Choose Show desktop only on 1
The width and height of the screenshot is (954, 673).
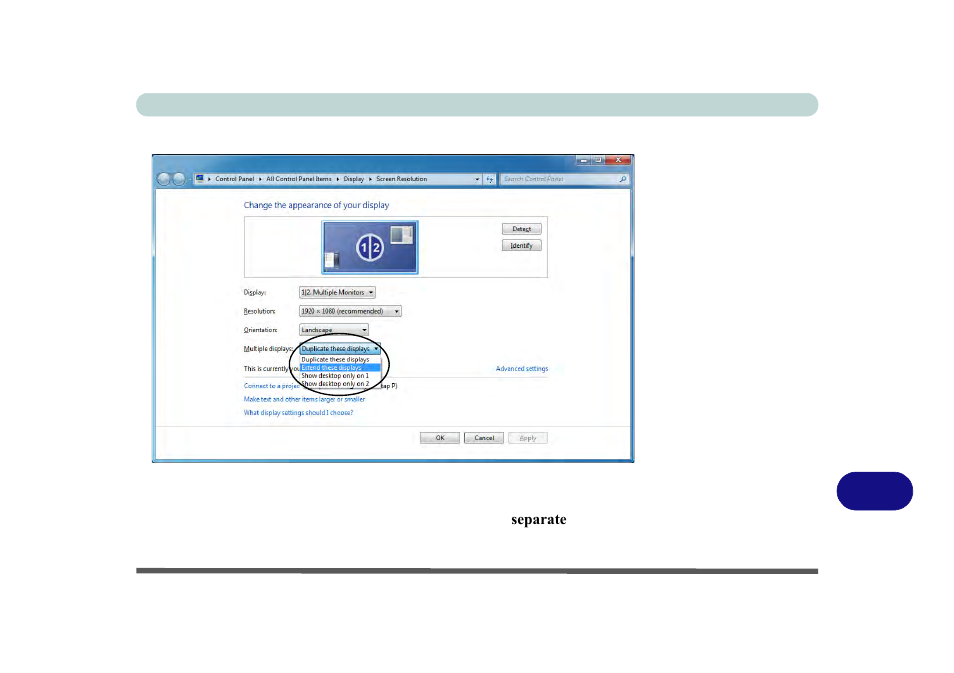click(x=340, y=375)
